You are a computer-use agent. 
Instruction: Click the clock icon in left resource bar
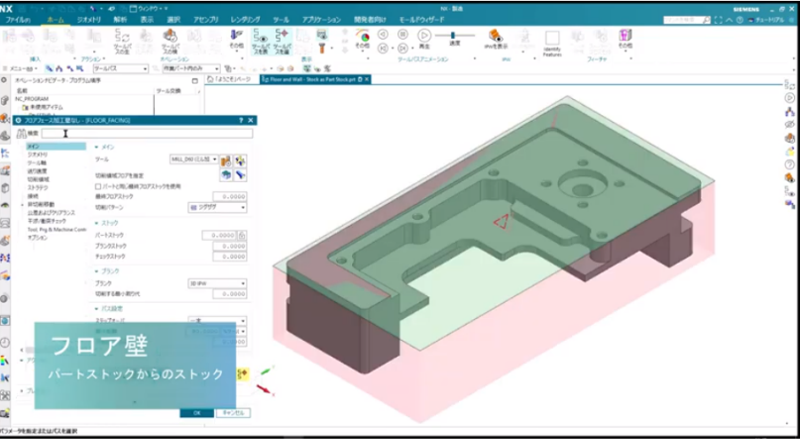5,342
